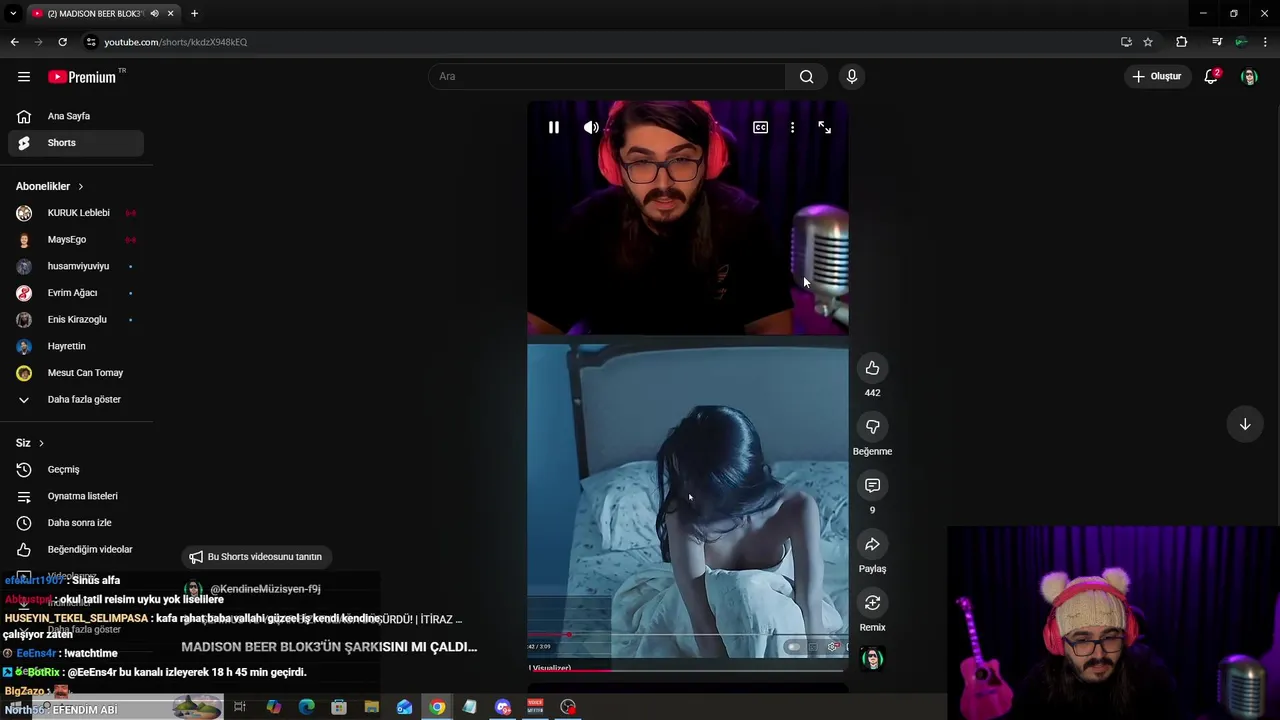The image size is (1280, 720).
Task: Share the Short using Paylaş
Action: pos(872,544)
